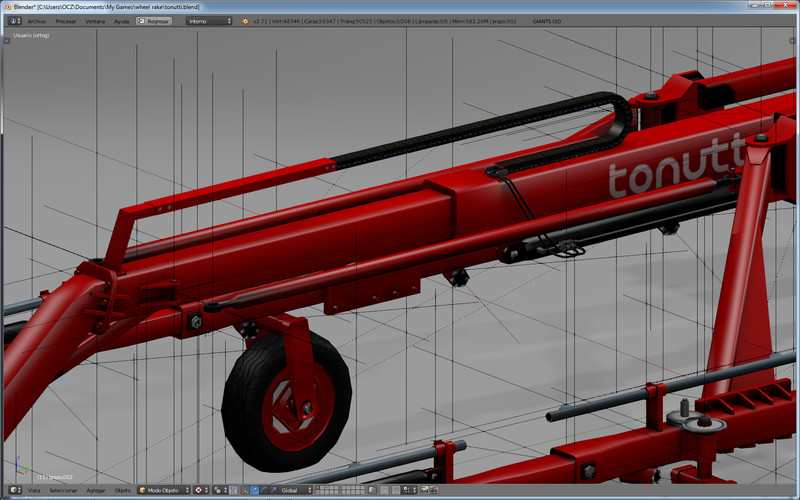The height and width of the screenshot is (500, 800).
Task: Open the pivot point selector
Action: tap(222, 490)
